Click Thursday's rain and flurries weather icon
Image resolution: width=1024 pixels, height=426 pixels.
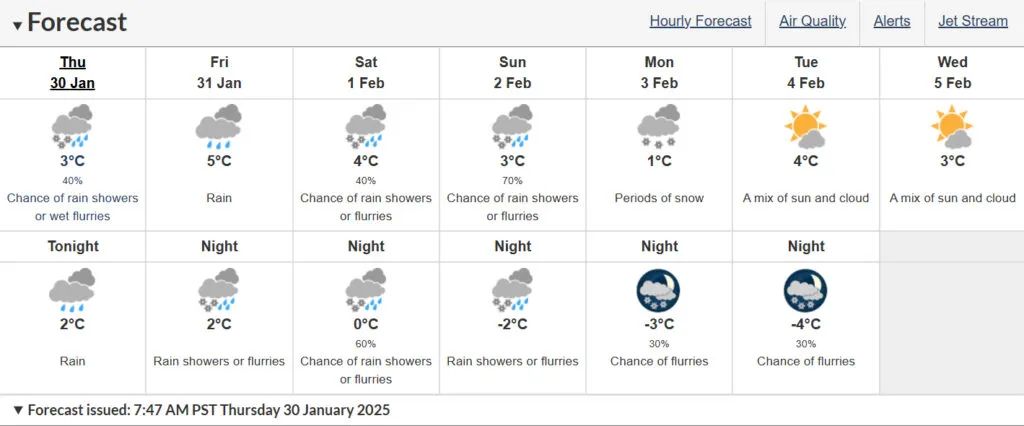click(x=72, y=127)
